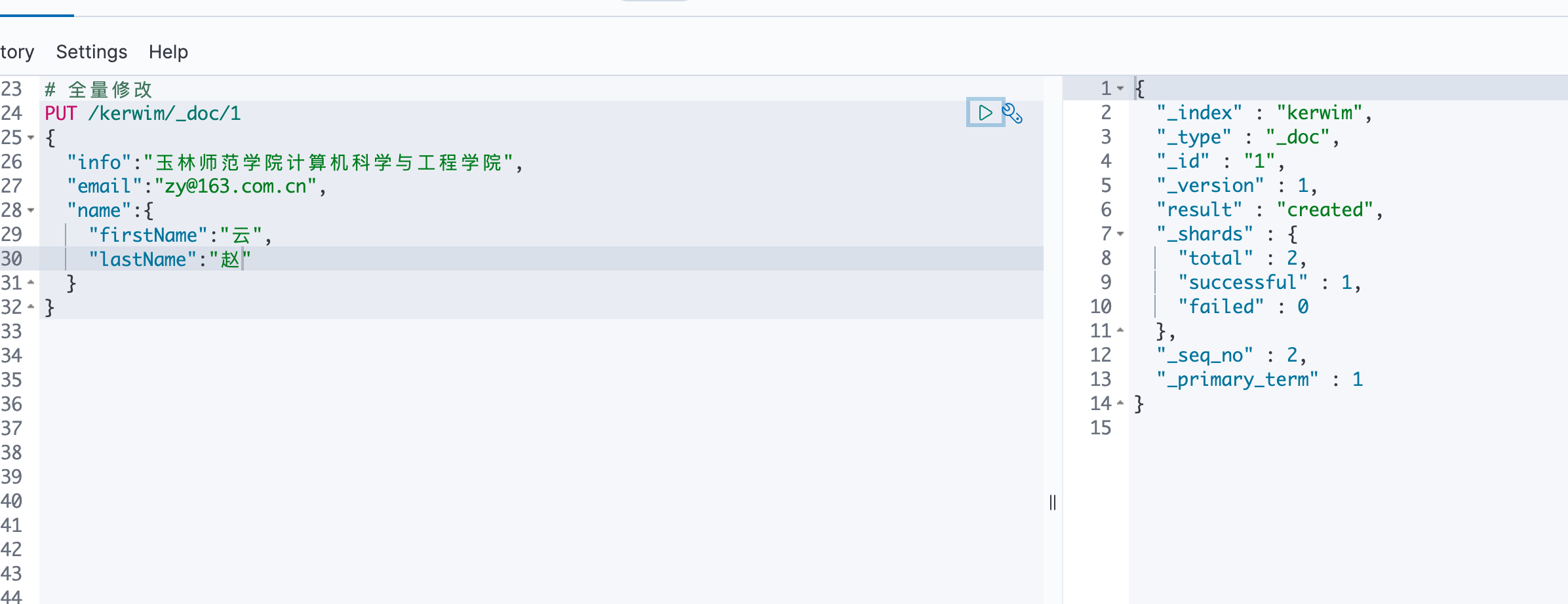Collapse the name object fold arrow

click(31, 210)
